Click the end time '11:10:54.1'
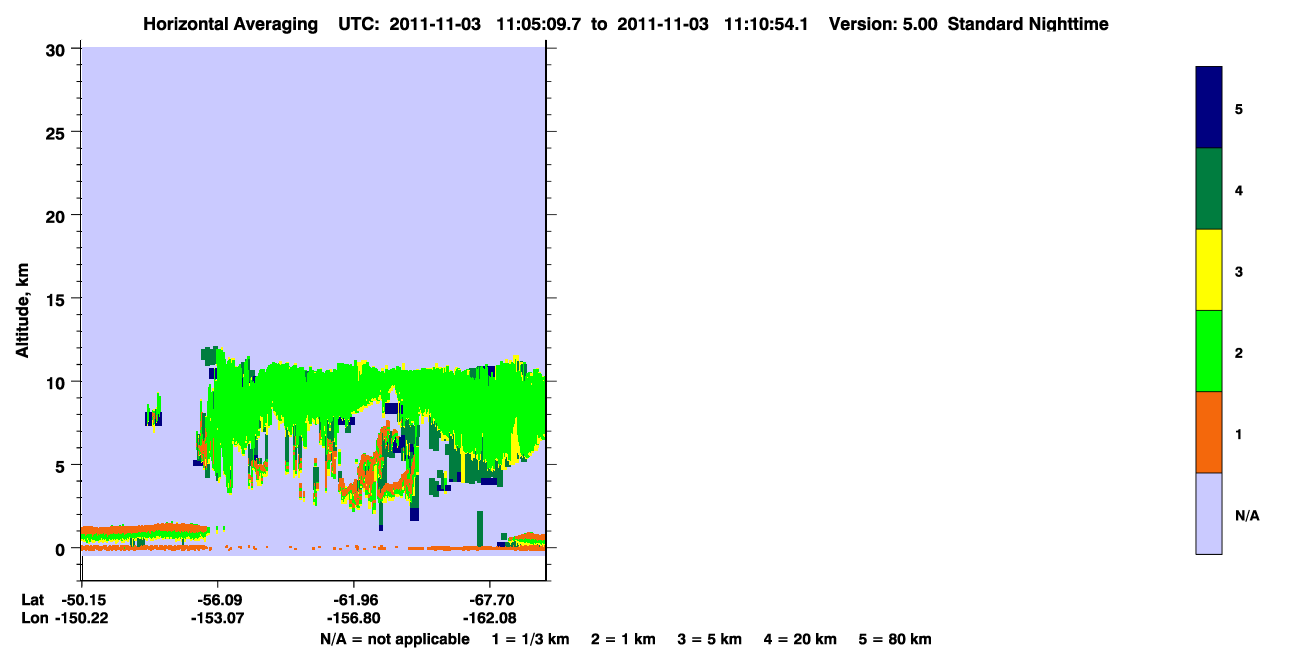This screenshot has width=1300, height=667. [x=765, y=24]
